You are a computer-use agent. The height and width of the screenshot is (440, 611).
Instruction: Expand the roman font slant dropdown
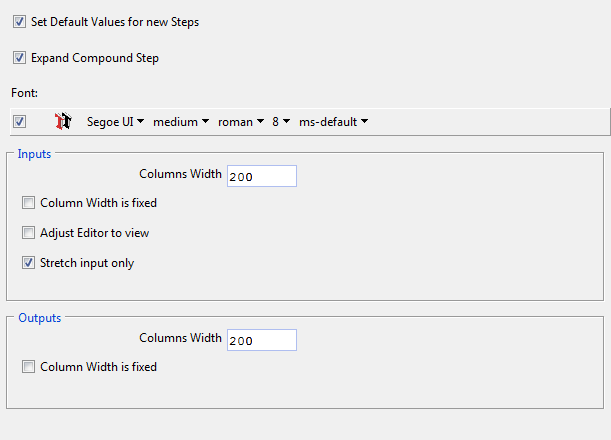(x=241, y=122)
